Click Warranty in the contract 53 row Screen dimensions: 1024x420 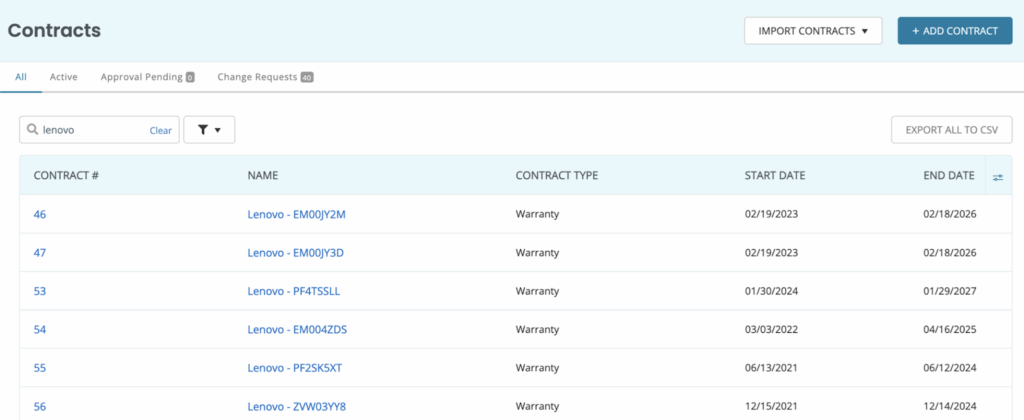(x=537, y=291)
